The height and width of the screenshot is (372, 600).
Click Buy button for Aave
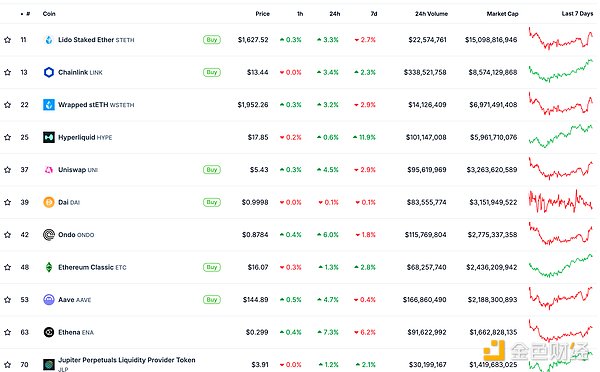[x=212, y=300]
